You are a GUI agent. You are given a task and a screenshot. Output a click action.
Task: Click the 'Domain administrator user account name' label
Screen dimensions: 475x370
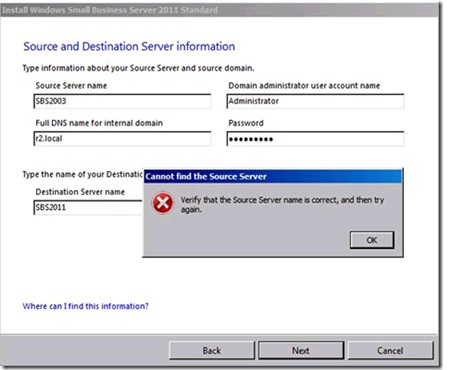(x=304, y=86)
